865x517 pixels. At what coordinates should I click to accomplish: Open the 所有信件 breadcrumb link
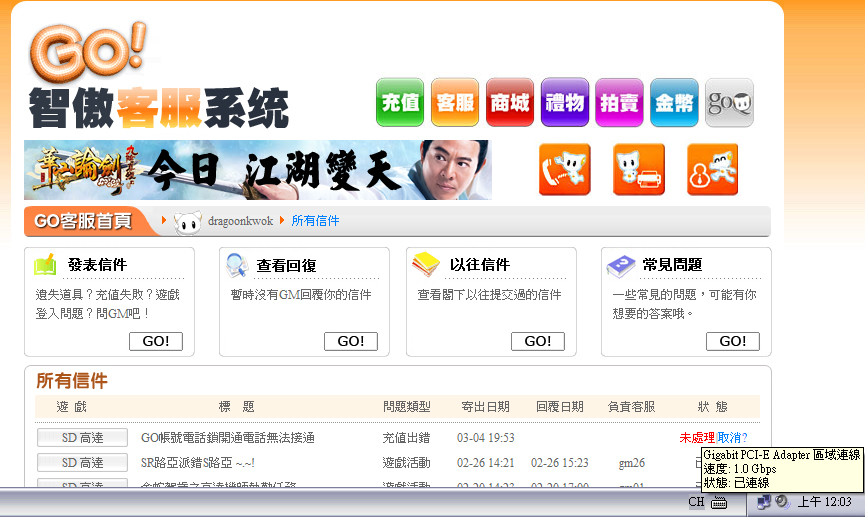coord(315,221)
